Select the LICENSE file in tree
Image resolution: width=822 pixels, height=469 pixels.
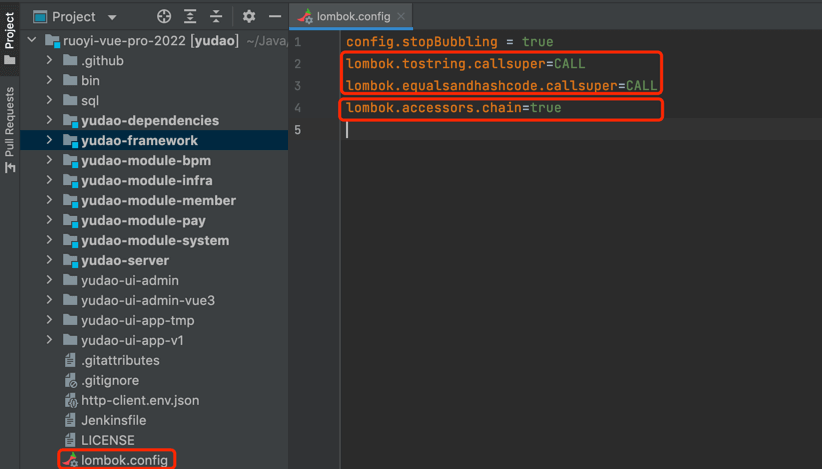tap(107, 440)
